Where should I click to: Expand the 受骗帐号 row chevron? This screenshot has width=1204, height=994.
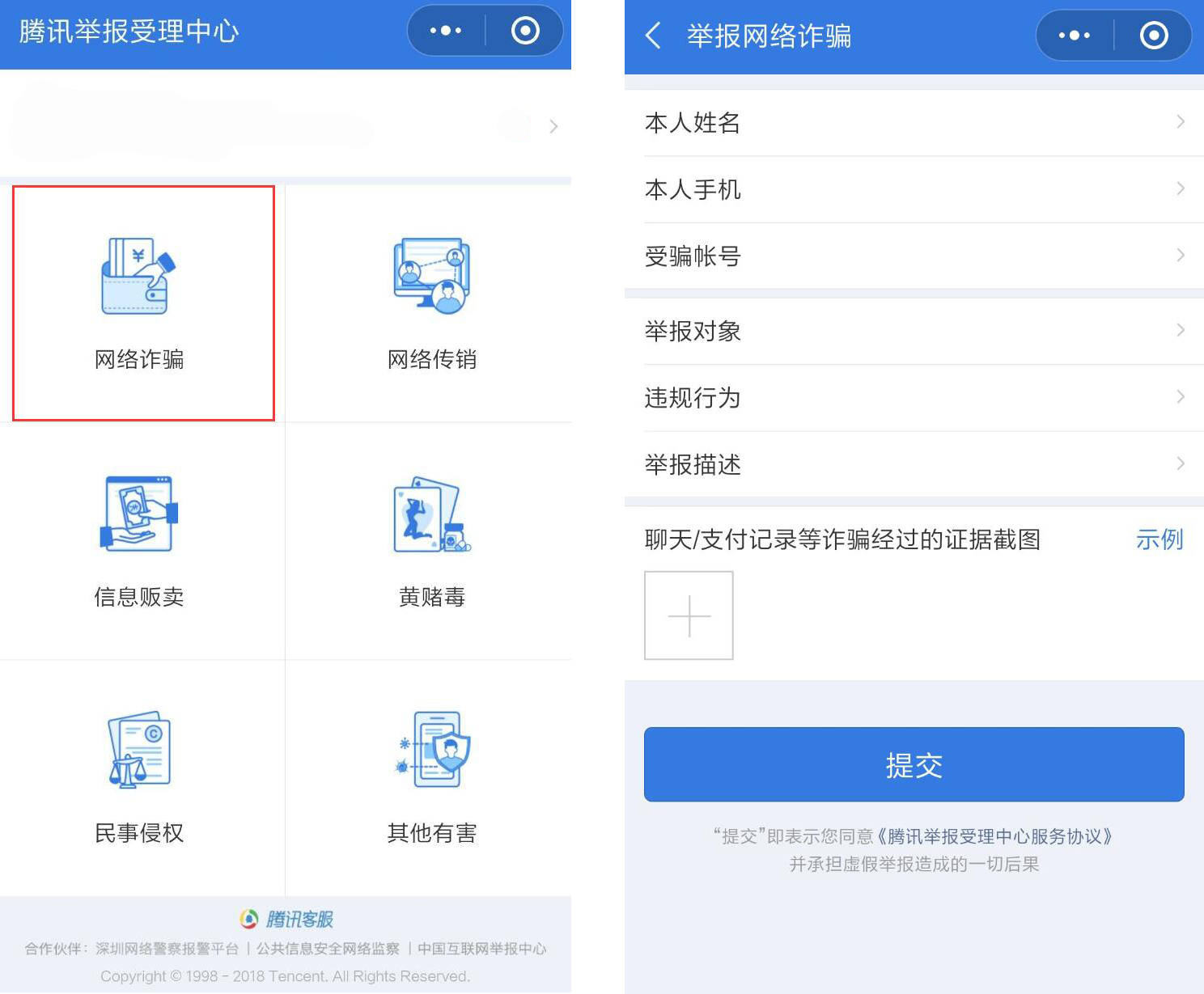[1181, 256]
